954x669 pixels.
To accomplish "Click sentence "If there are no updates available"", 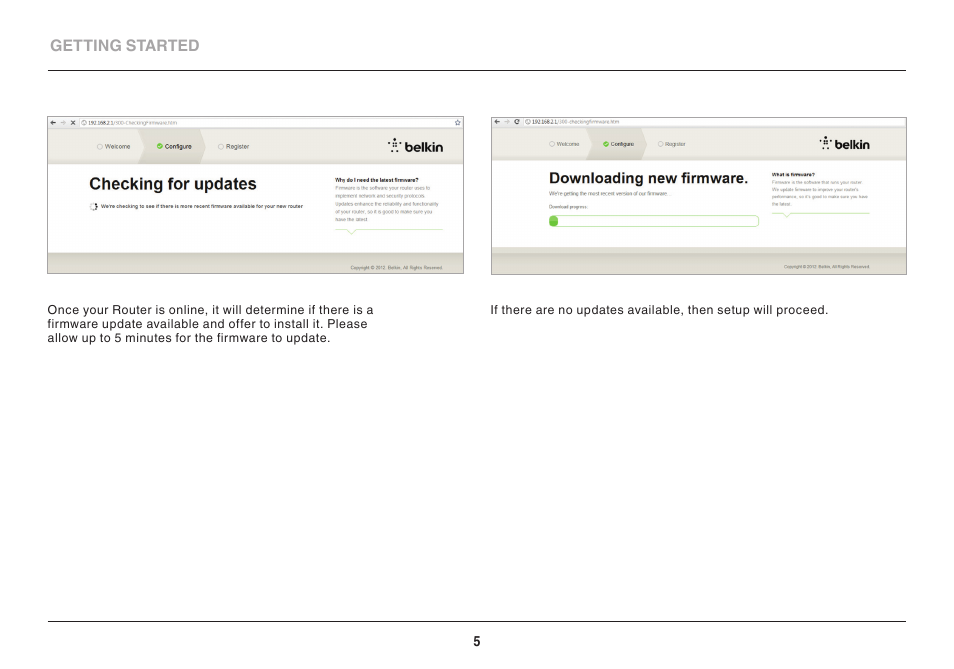I will [659, 310].
